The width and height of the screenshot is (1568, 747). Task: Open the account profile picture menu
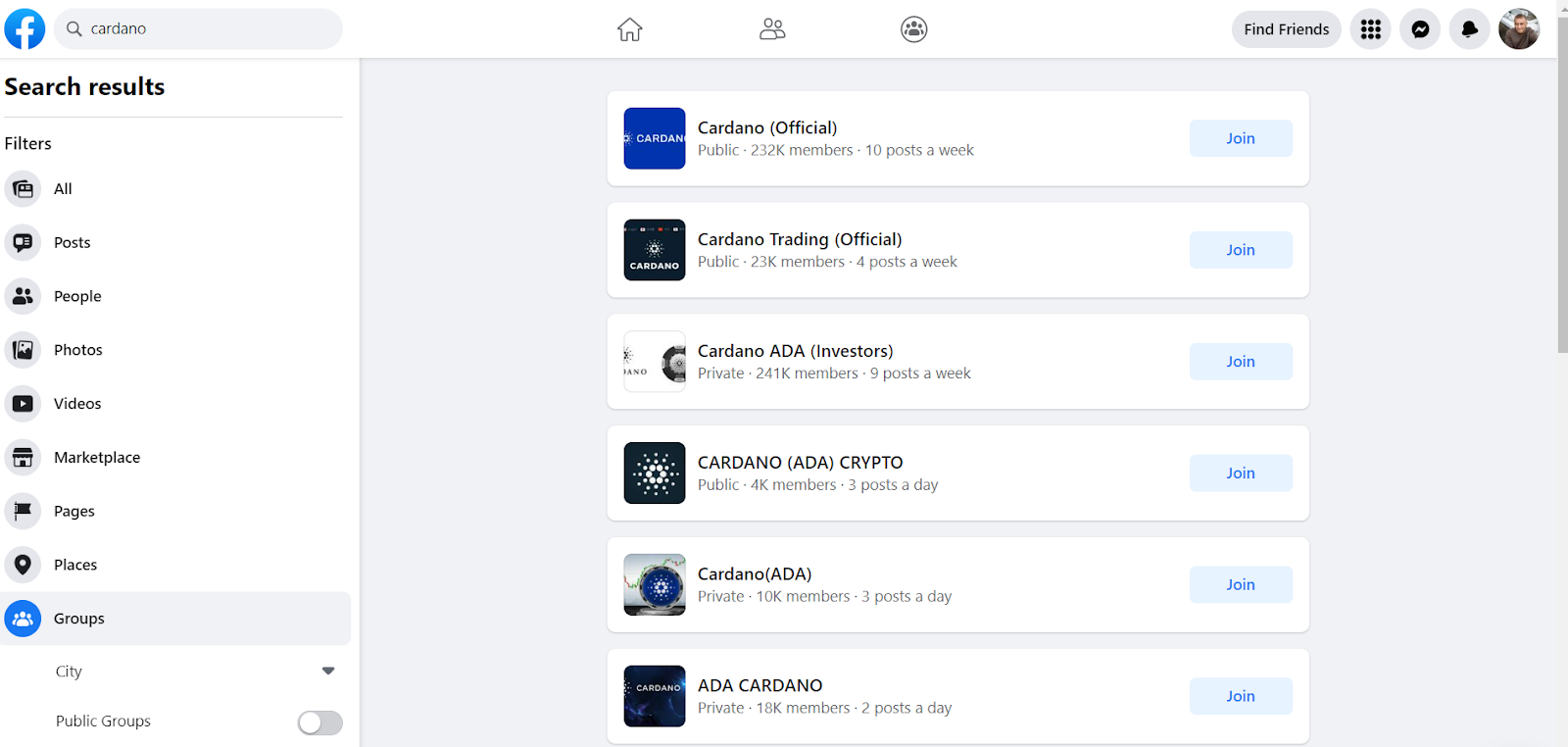coord(1519,29)
